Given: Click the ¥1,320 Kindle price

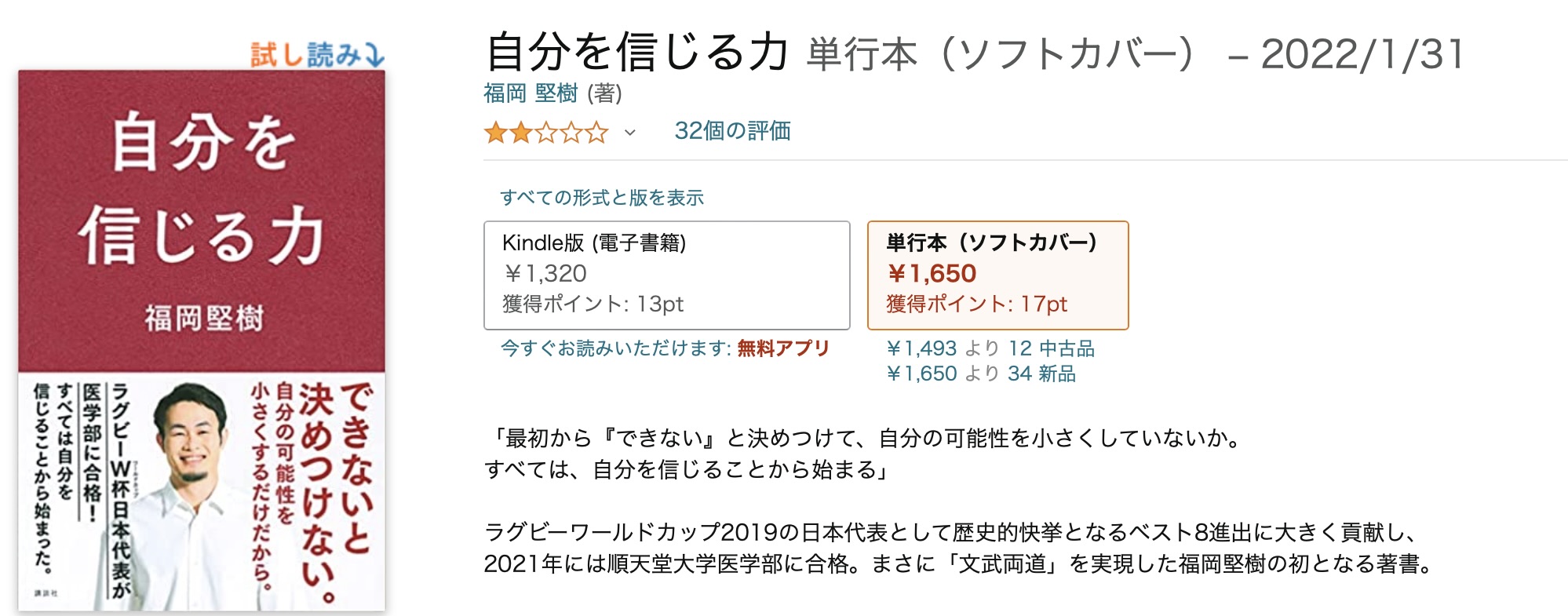Looking at the screenshot, I should tap(545, 273).
